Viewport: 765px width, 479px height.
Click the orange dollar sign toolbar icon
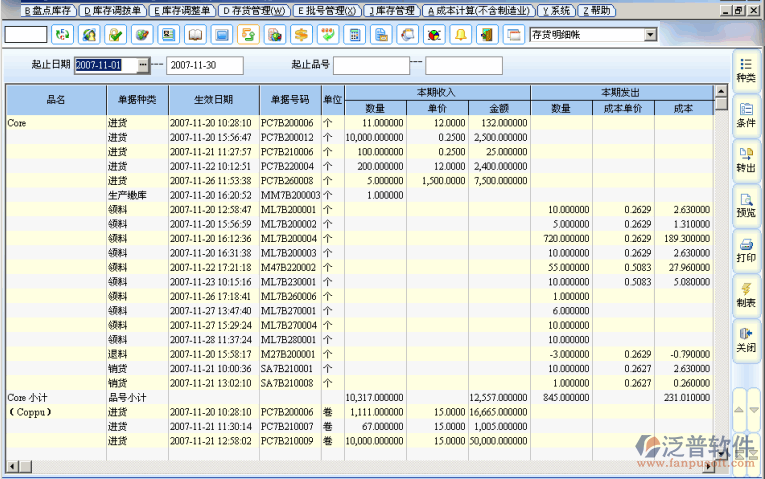coord(300,35)
